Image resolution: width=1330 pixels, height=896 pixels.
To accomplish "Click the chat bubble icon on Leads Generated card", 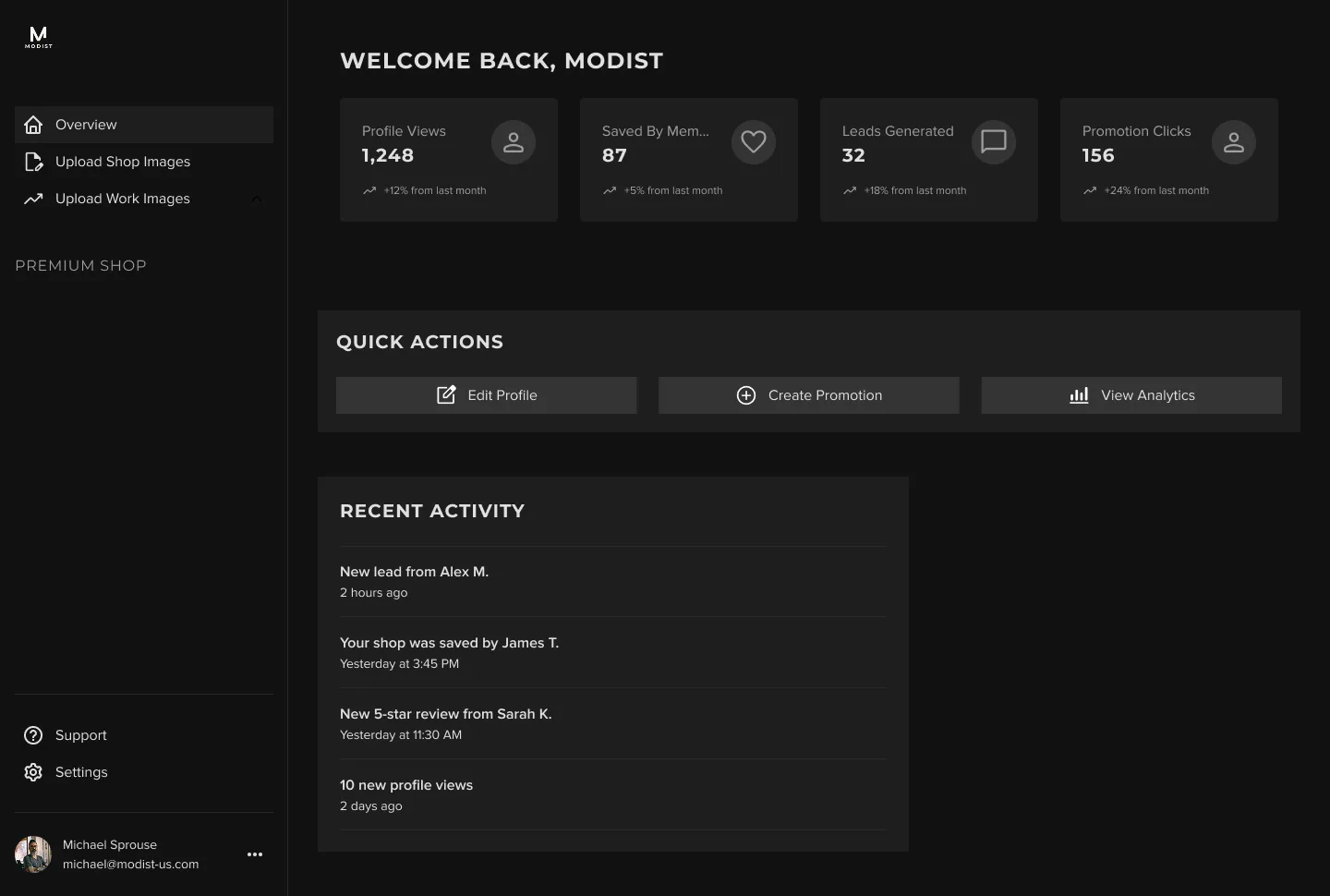I will [994, 142].
